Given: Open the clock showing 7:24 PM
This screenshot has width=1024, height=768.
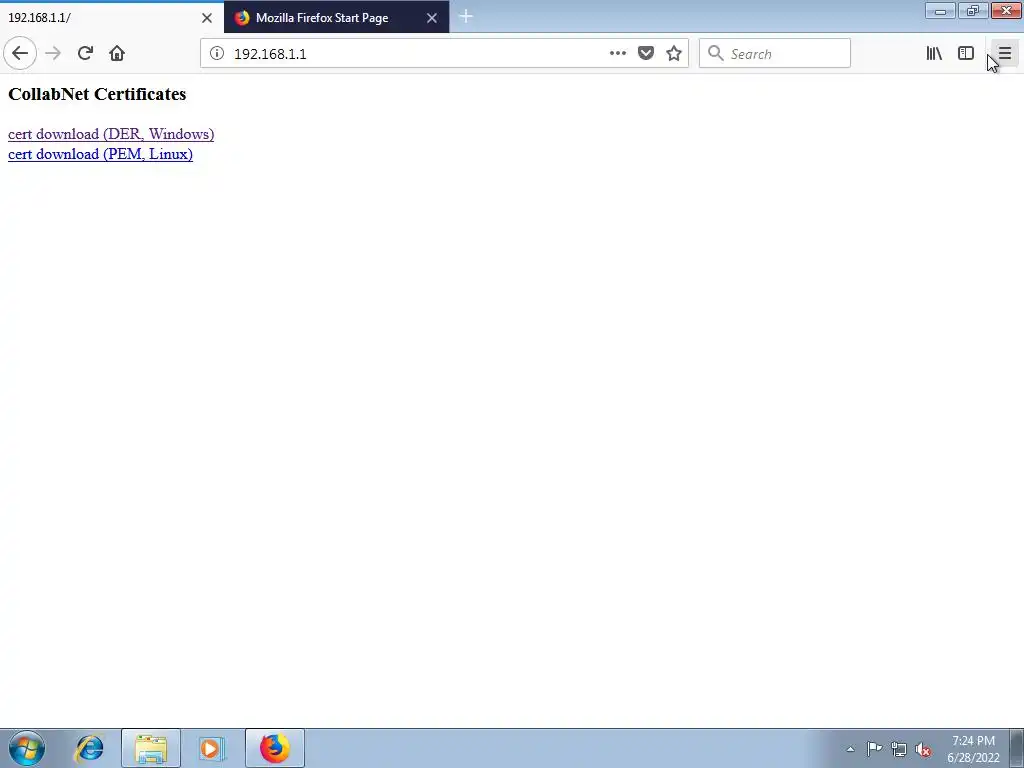Looking at the screenshot, I should pyautogui.click(x=974, y=749).
